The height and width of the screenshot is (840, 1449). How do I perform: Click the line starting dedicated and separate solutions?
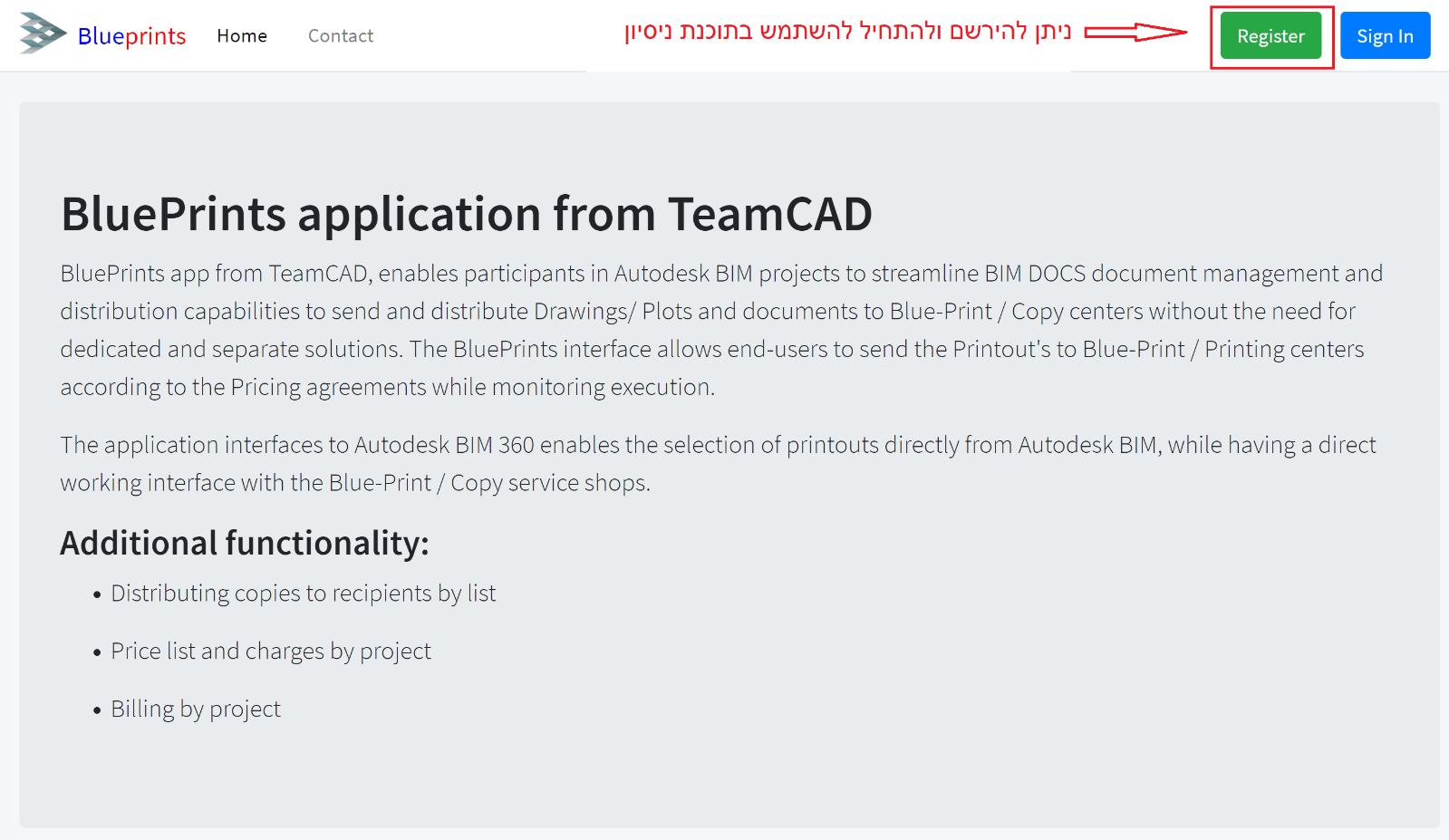[x=712, y=349]
